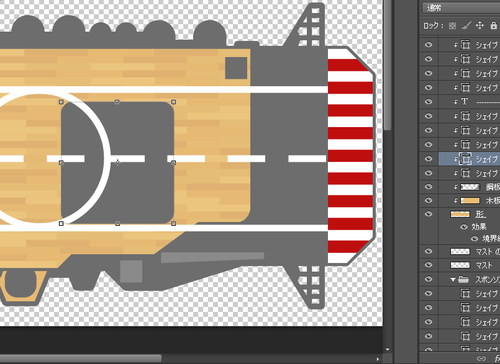Select the text layer T icon
The image size is (500, 364).
[465, 101]
